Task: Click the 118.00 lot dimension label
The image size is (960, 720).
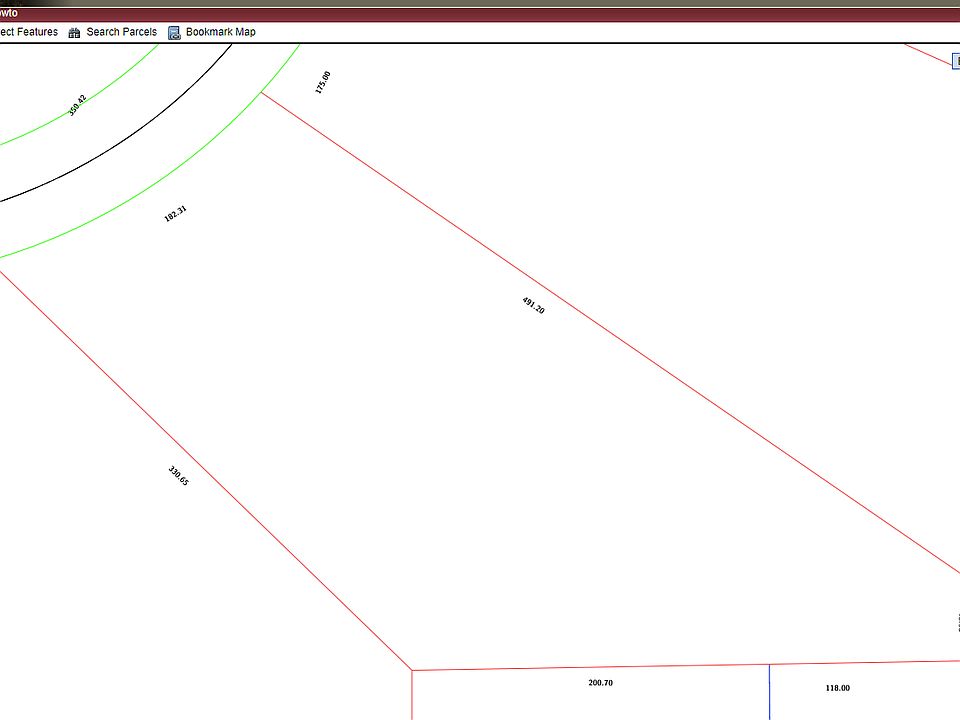Action: coord(838,688)
